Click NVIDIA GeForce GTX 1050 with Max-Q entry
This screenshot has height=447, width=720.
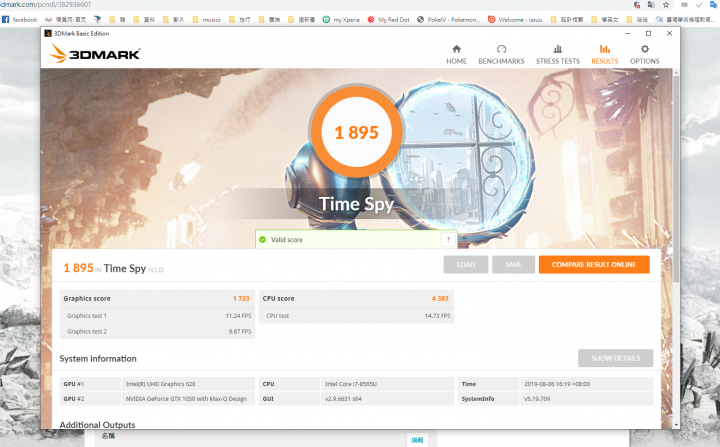click(186, 399)
